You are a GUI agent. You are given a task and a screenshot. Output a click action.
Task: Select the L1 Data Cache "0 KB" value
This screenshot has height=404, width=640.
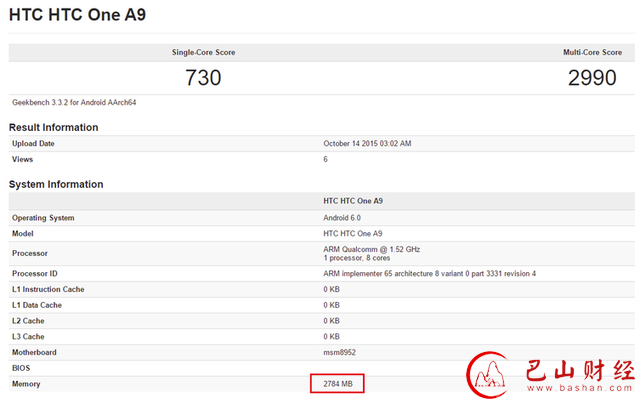[331, 305]
